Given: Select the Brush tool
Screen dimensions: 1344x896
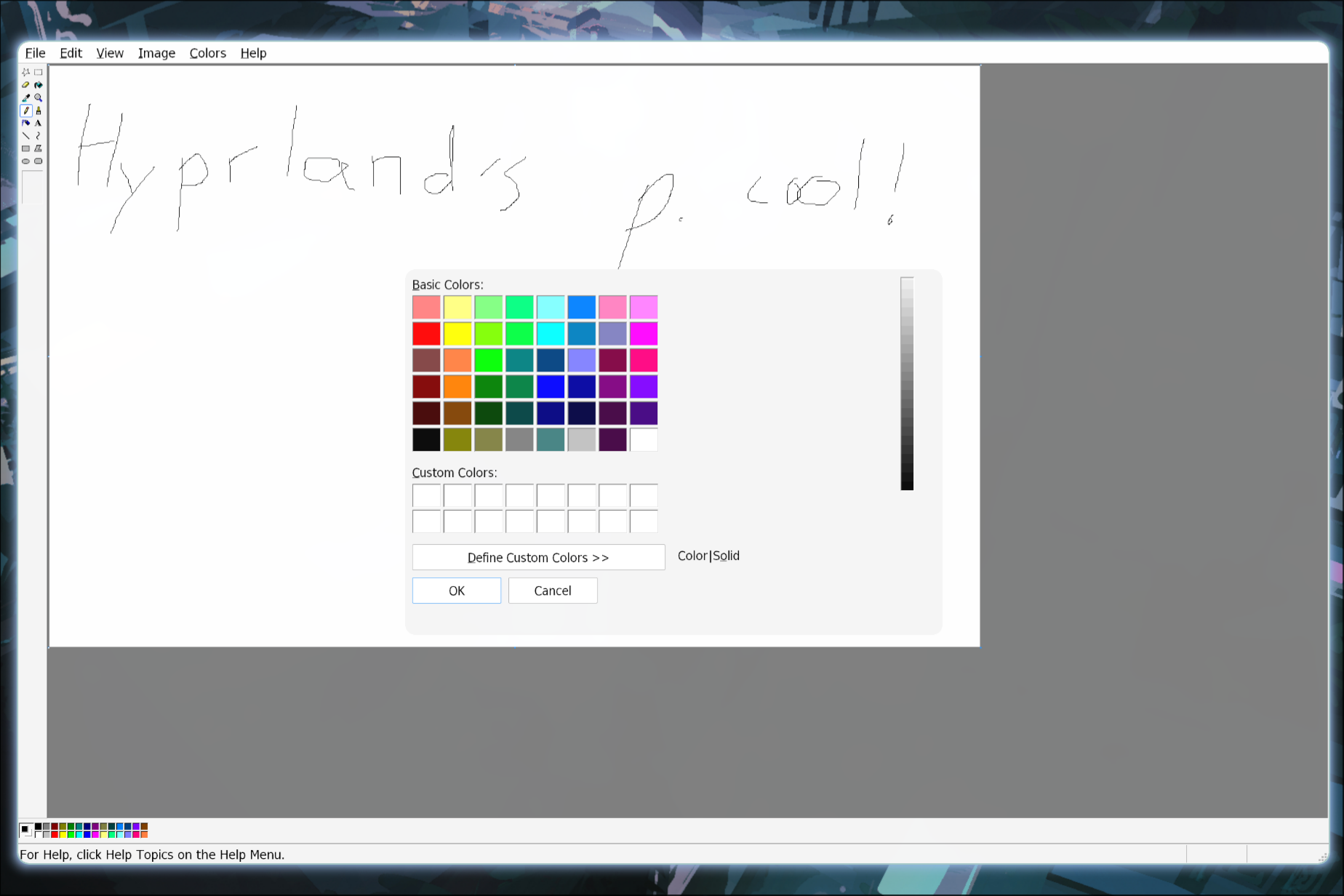Looking at the screenshot, I should click(x=39, y=111).
